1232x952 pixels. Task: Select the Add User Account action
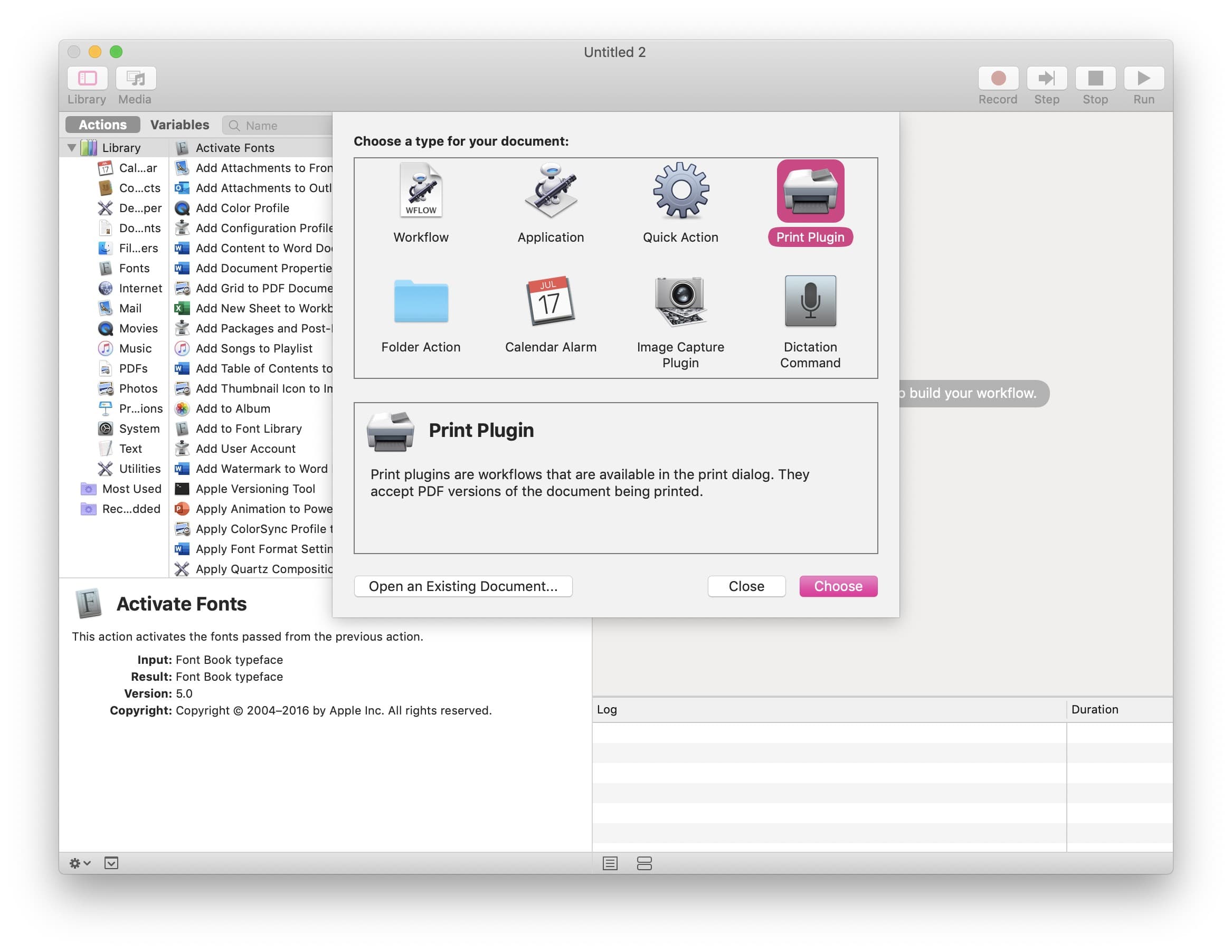pyautogui.click(x=252, y=449)
